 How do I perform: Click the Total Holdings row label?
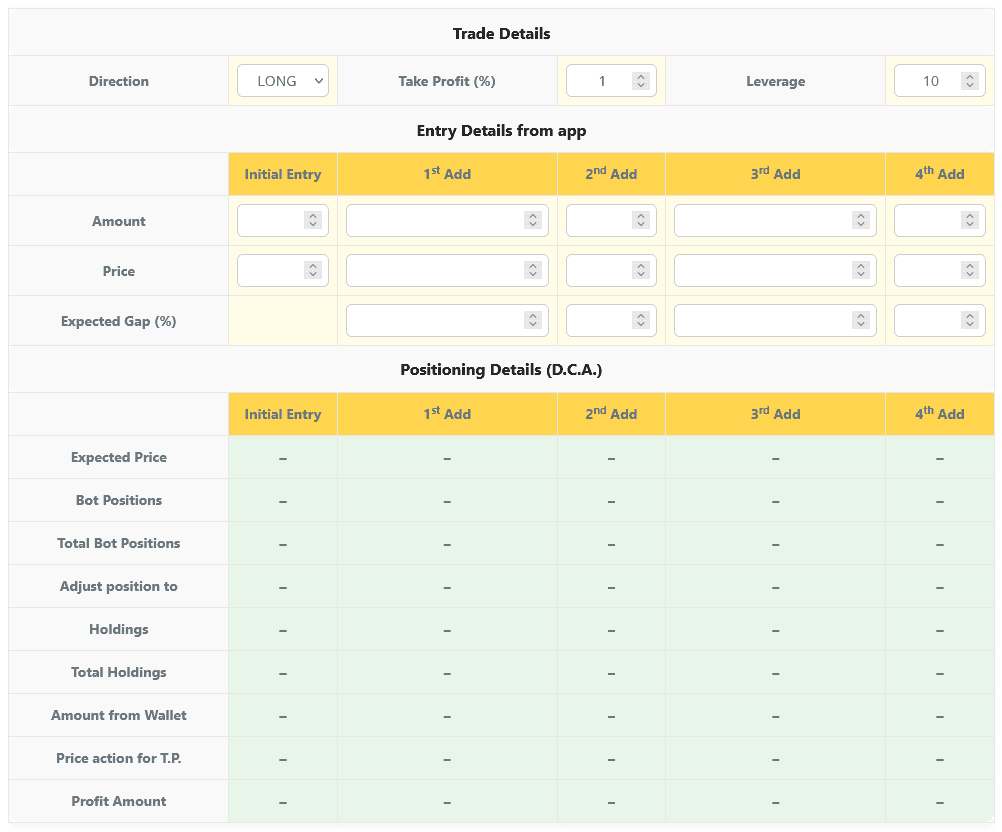(x=118, y=672)
